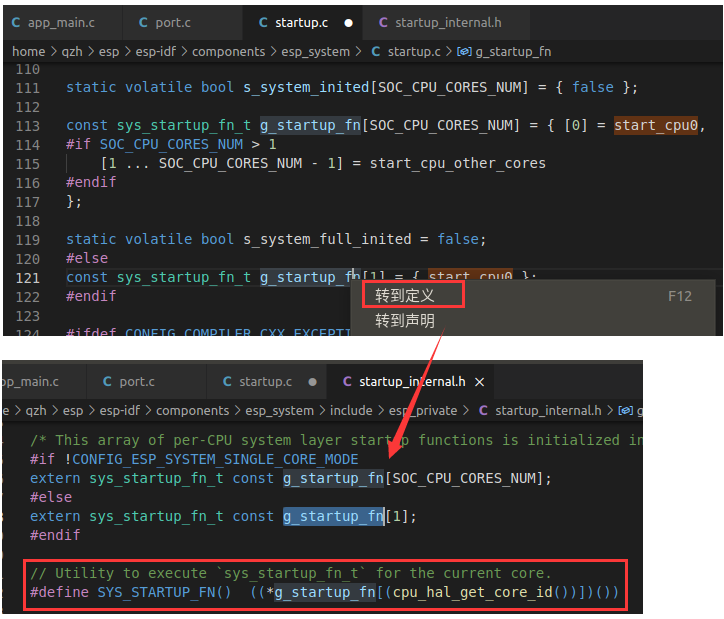Image resolution: width=724 pixels, height=619 pixels.
Task: Click 'start_cpu0' on line 113
Action: coord(656,125)
